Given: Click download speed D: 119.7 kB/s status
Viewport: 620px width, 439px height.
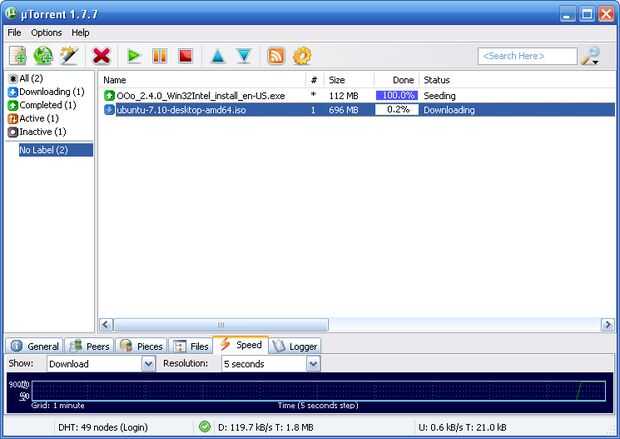Looking at the screenshot, I should pyautogui.click(x=266, y=427).
